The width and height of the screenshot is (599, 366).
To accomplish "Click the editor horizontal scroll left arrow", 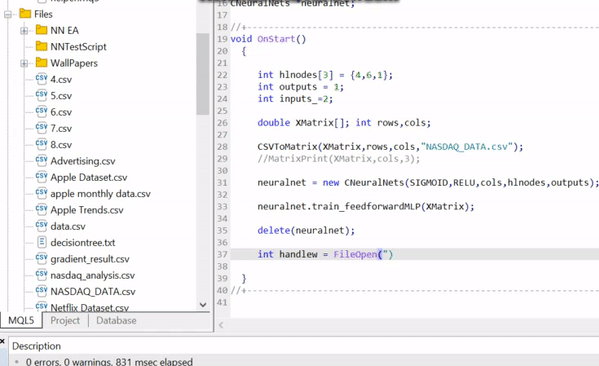I will (x=221, y=325).
